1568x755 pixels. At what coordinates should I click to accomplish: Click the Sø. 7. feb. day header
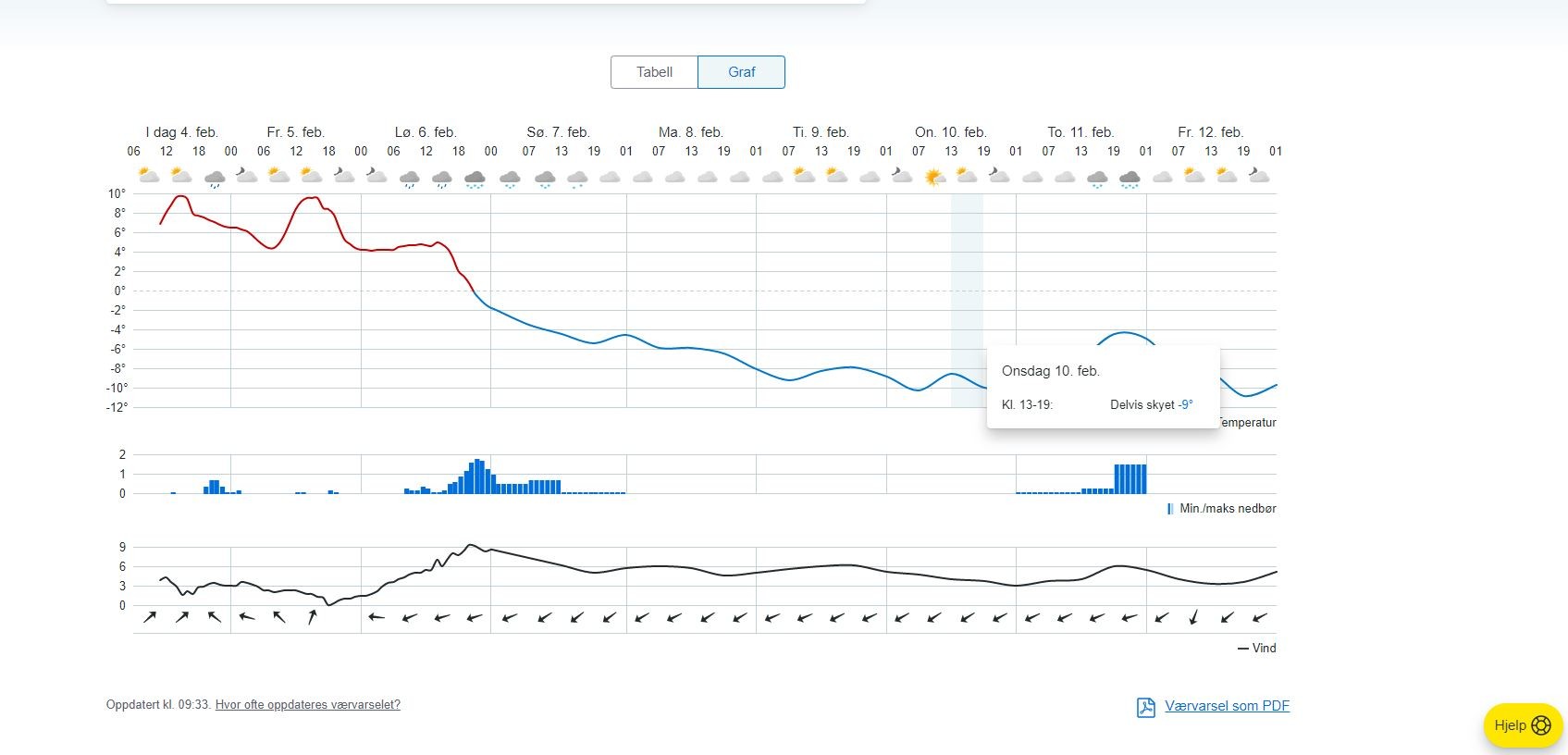(558, 132)
